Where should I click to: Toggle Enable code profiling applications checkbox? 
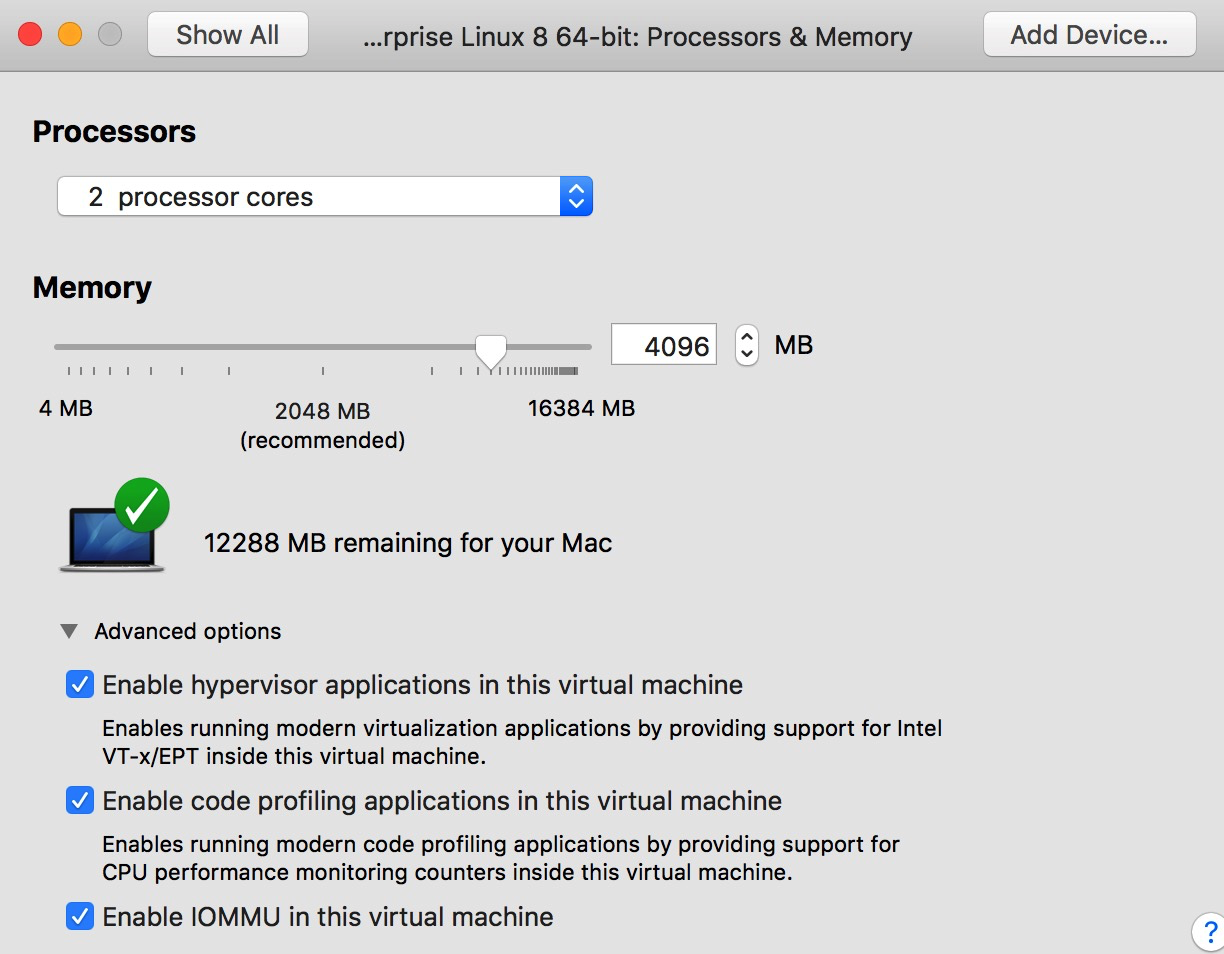pos(80,801)
